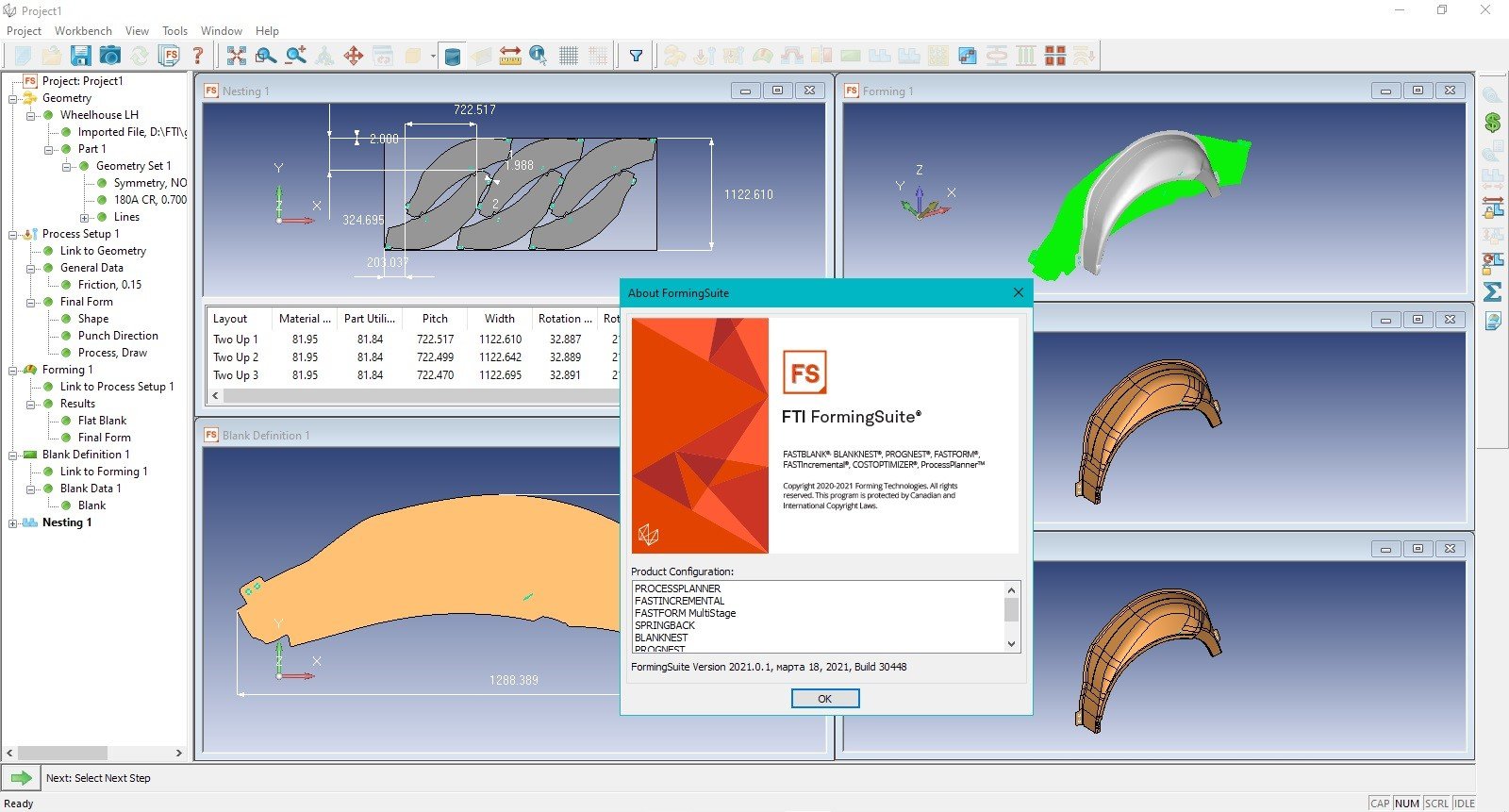The width and height of the screenshot is (1509, 812).
Task: Click the report document icon below Sigma
Action: 1492,322
